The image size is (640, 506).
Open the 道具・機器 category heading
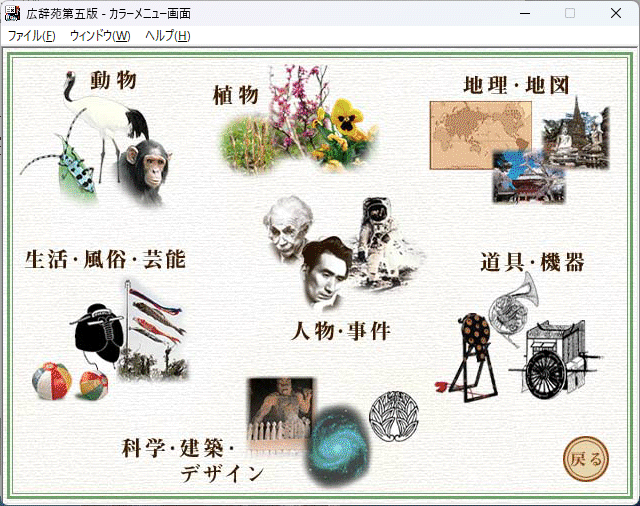tap(532, 262)
